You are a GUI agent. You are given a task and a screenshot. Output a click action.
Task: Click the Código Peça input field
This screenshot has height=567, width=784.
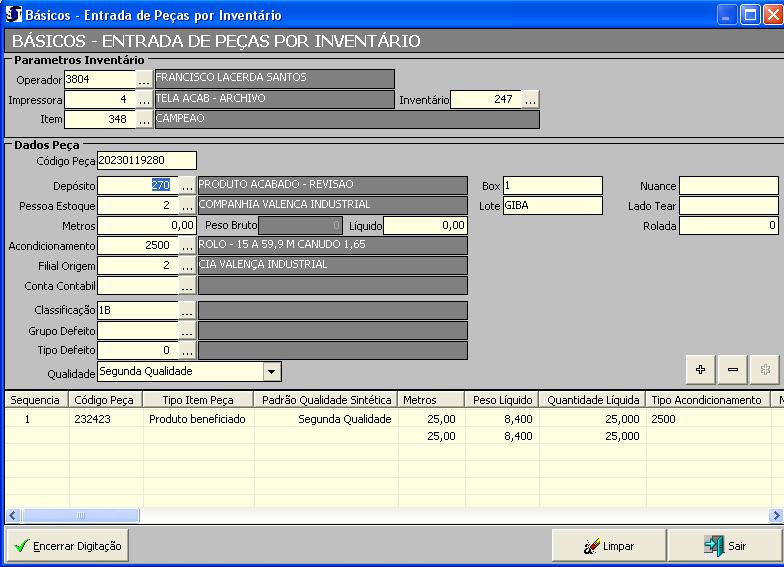click(146, 161)
